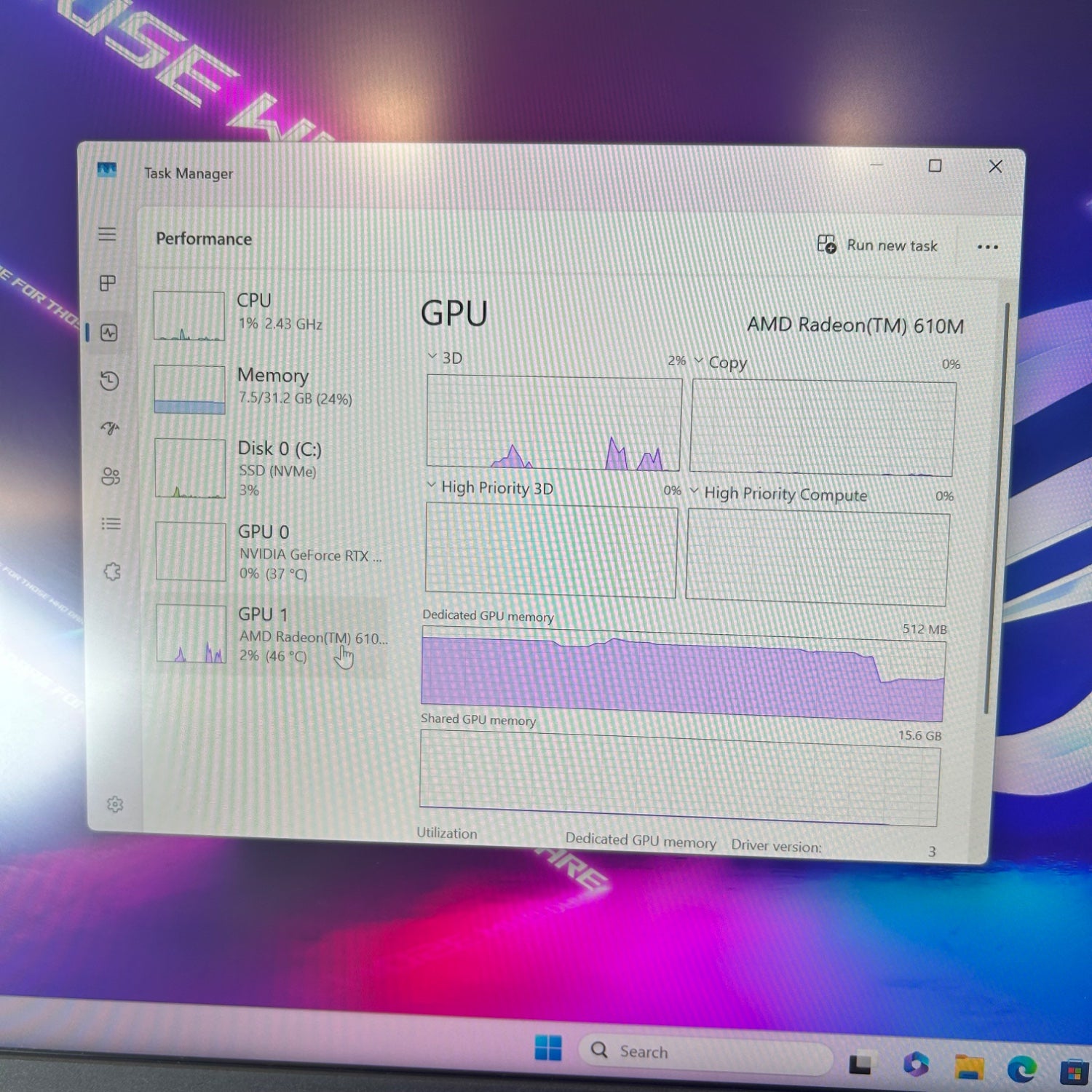Open the hamburger navigation menu
The image size is (1092, 1092).
pyautogui.click(x=107, y=234)
